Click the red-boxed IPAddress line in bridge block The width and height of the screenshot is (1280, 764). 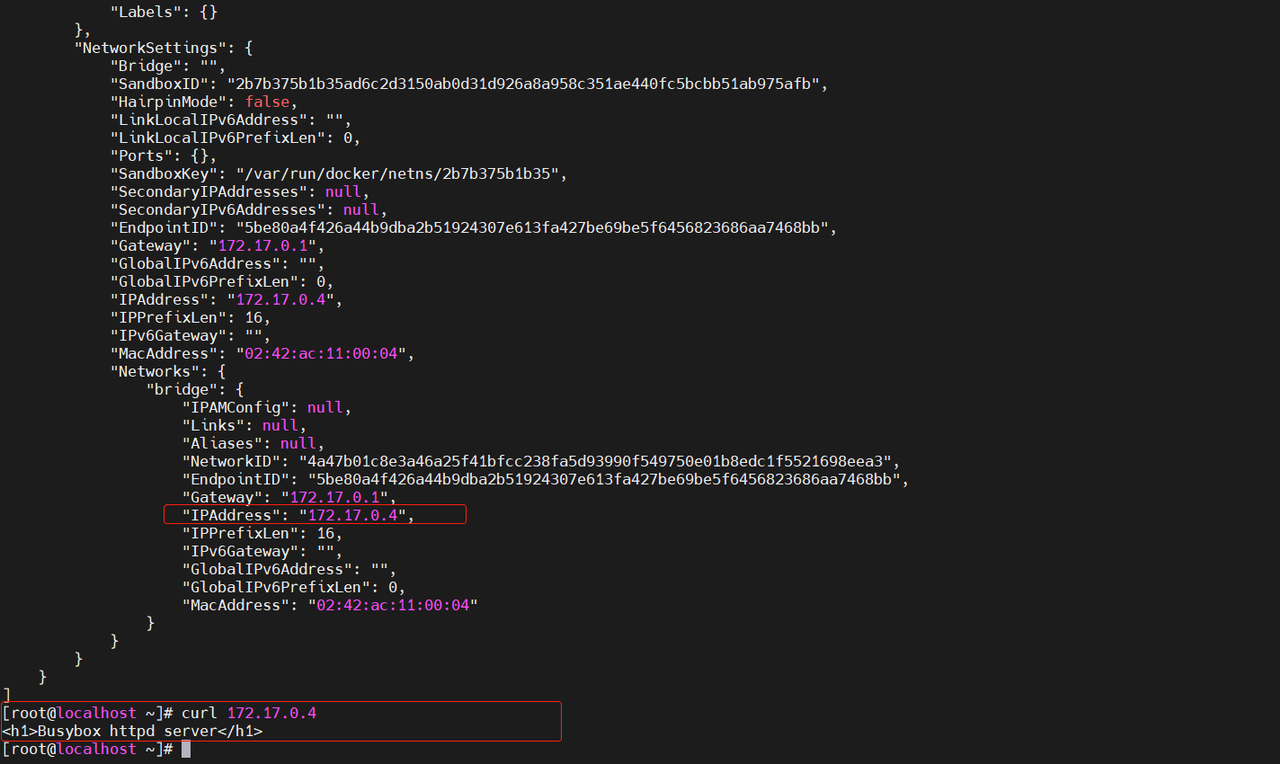point(314,515)
